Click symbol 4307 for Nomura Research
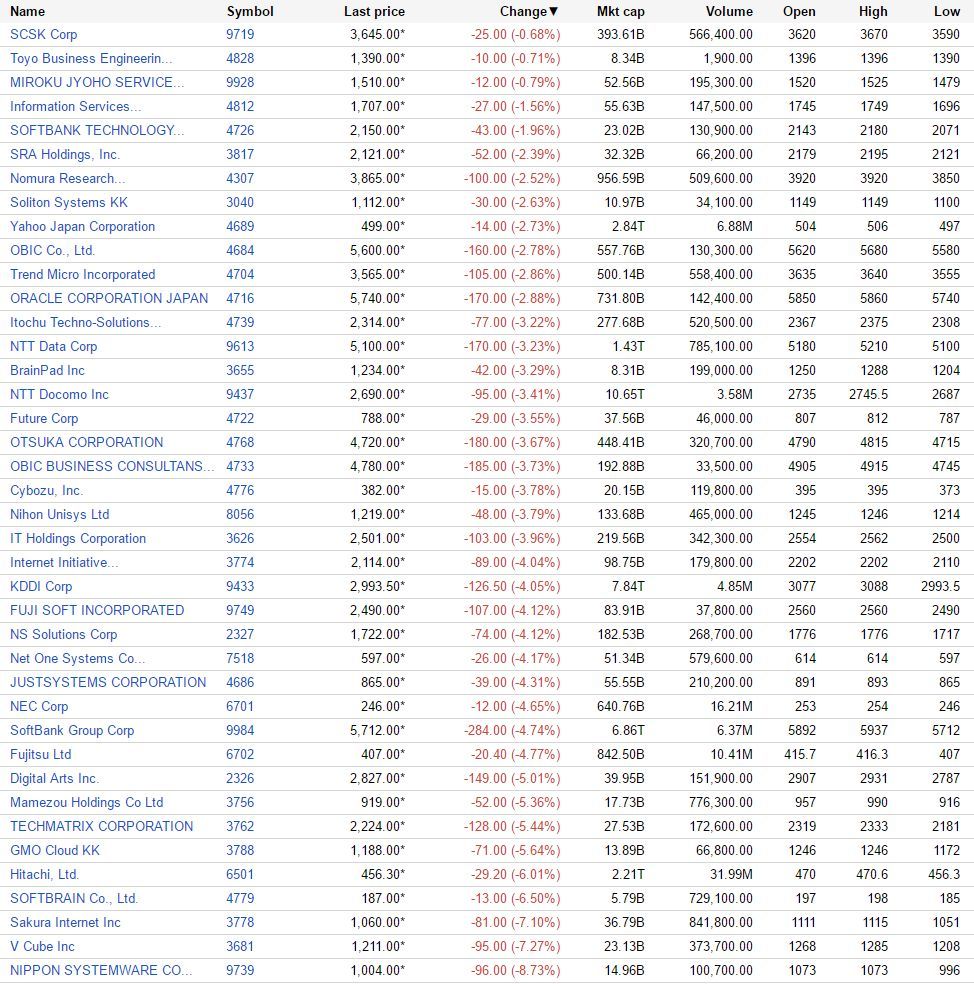This screenshot has width=974, height=984. (240, 178)
